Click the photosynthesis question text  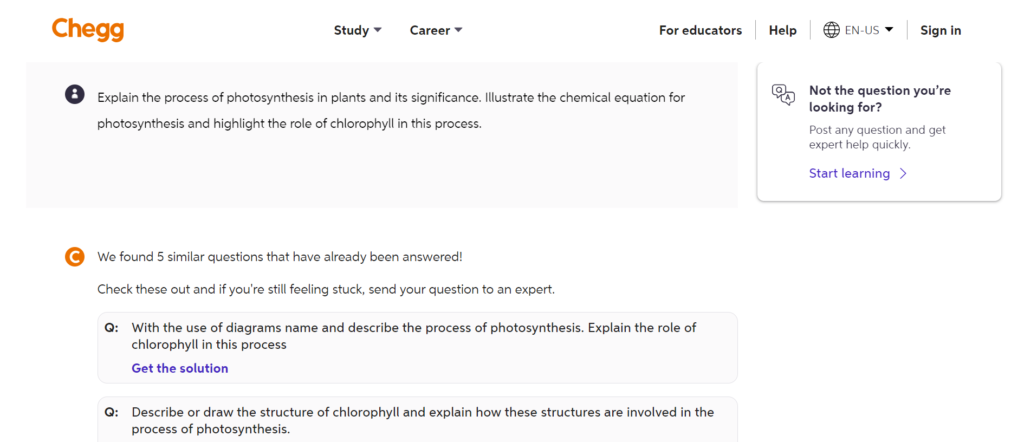[x=390, y=111]
